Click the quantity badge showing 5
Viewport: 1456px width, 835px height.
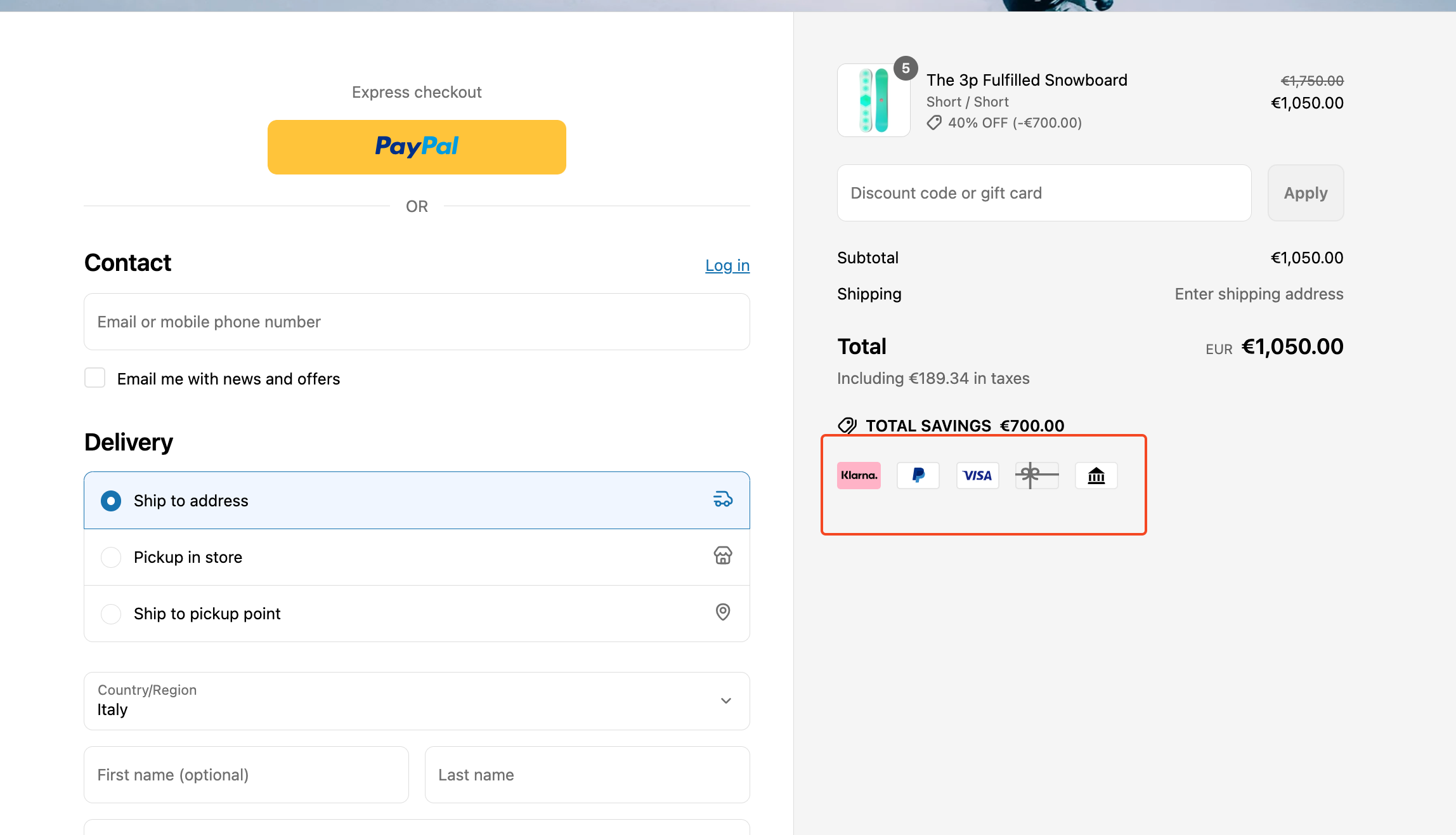(x=906, y=69)
